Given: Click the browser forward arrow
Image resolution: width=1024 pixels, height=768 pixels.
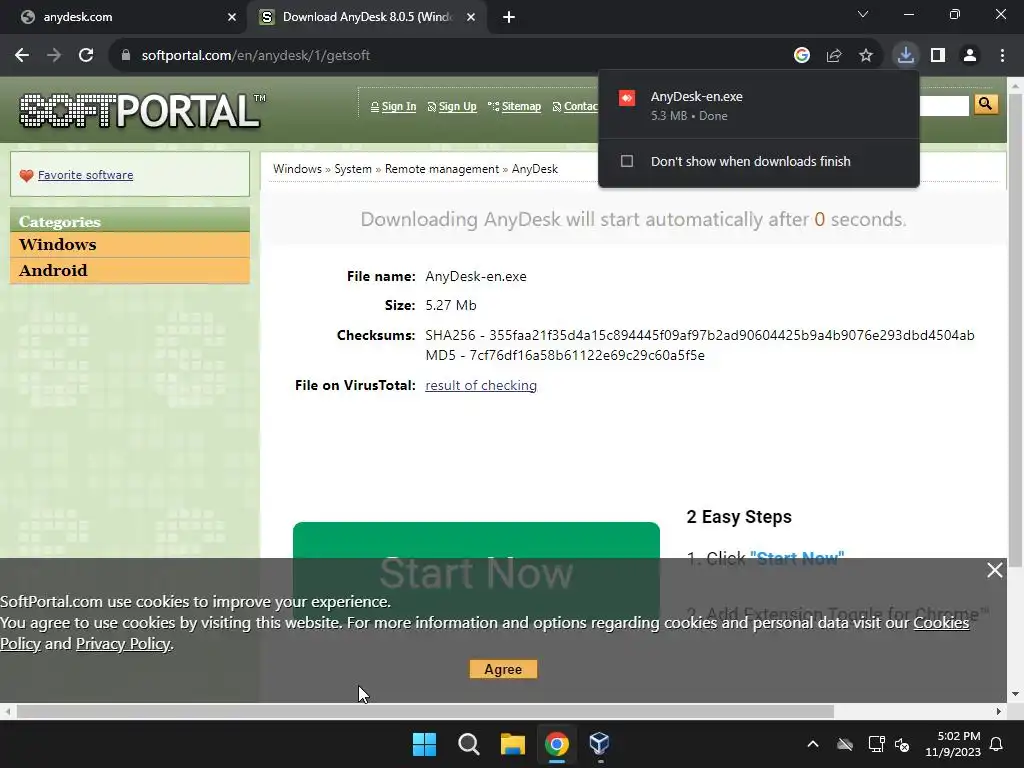Looking at the screenshot, I should coord(54,56).
